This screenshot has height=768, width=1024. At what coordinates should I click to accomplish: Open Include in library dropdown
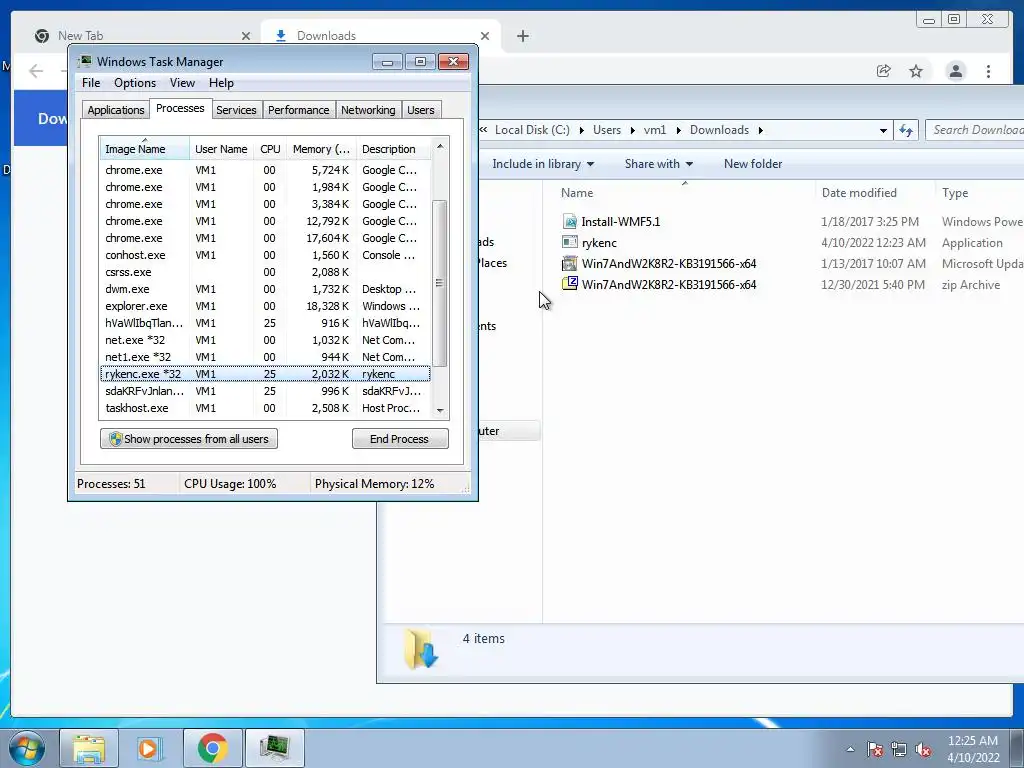click(543, 164)
